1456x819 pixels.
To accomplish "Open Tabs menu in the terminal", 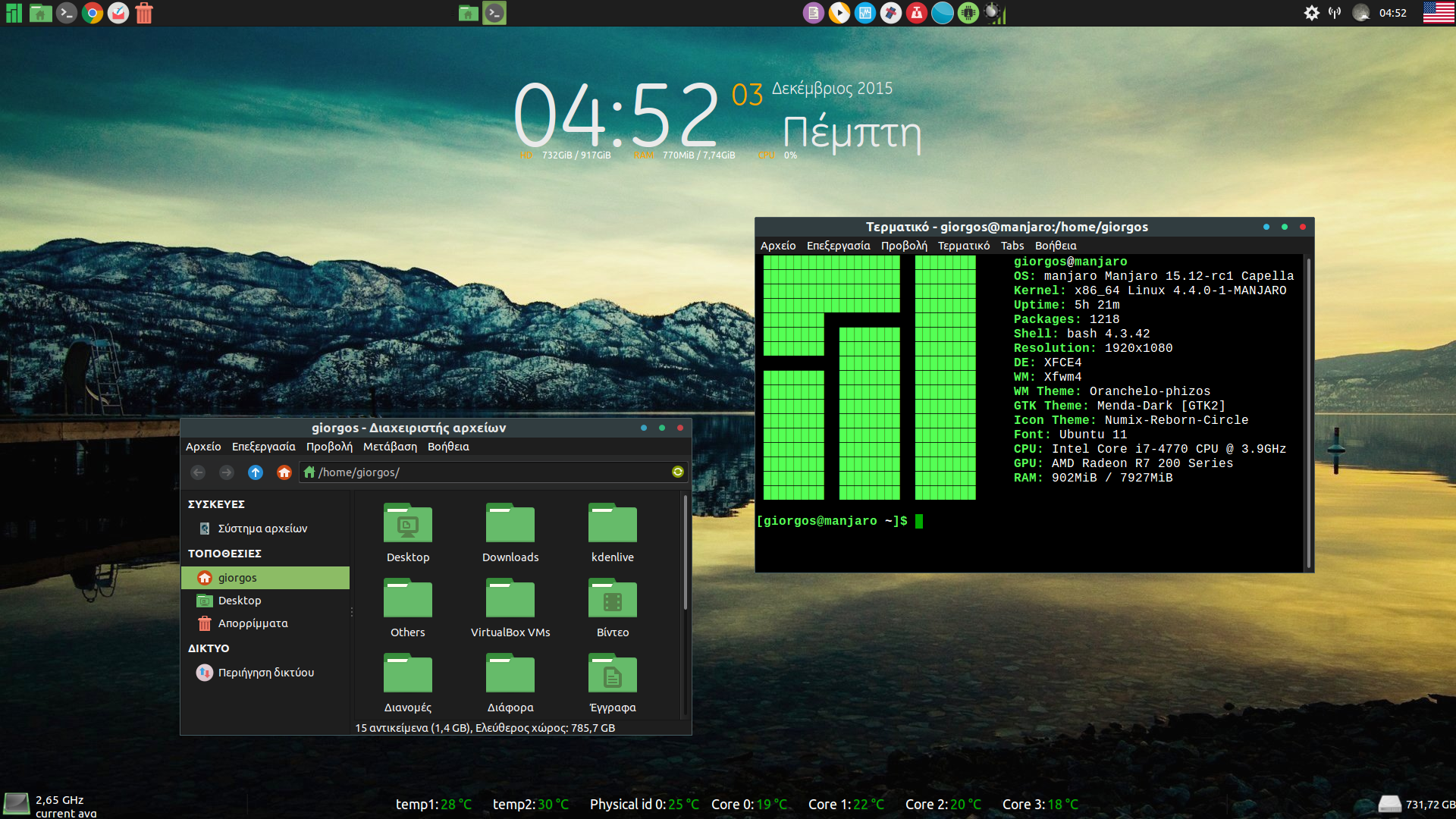I will coord(1012,246).
